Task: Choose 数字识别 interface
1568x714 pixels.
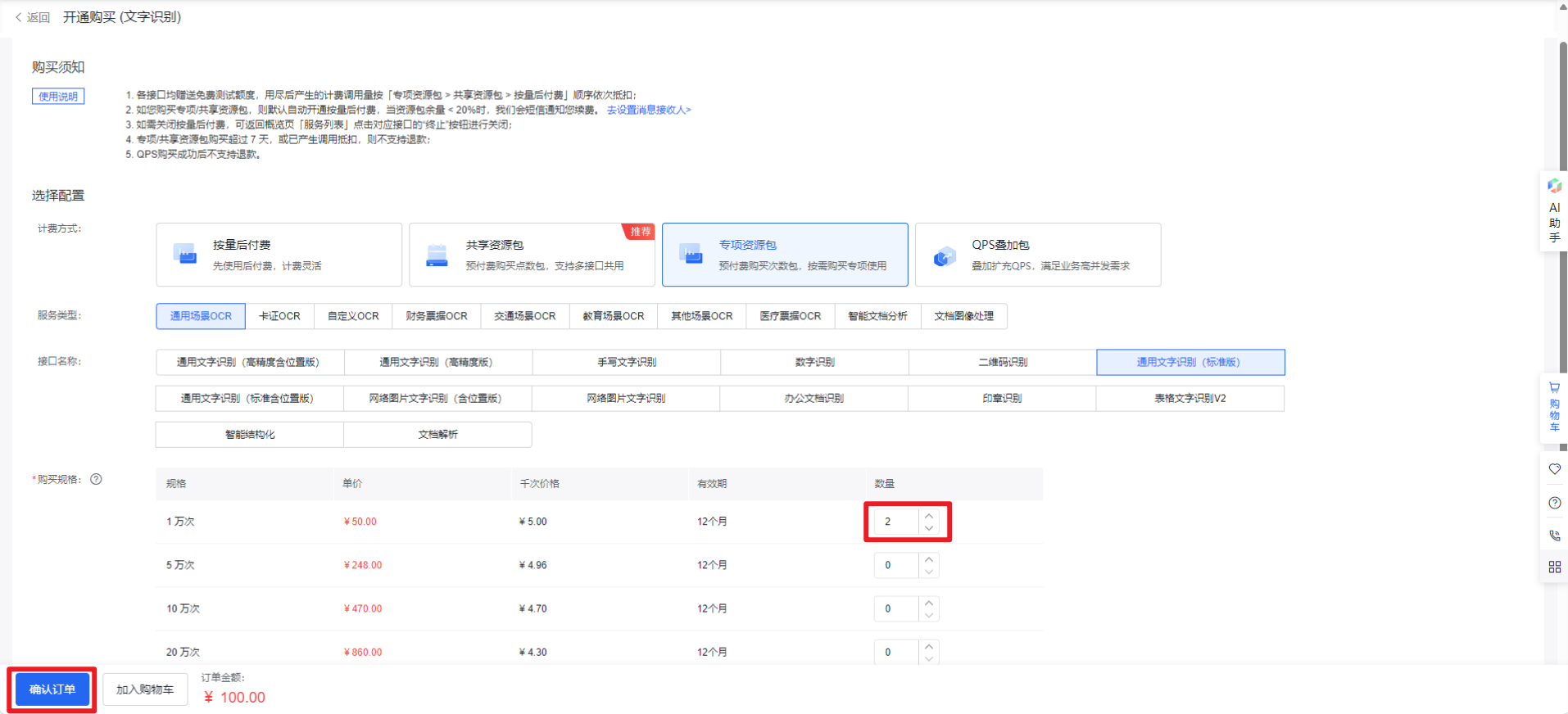Action: tap(814, 362)
